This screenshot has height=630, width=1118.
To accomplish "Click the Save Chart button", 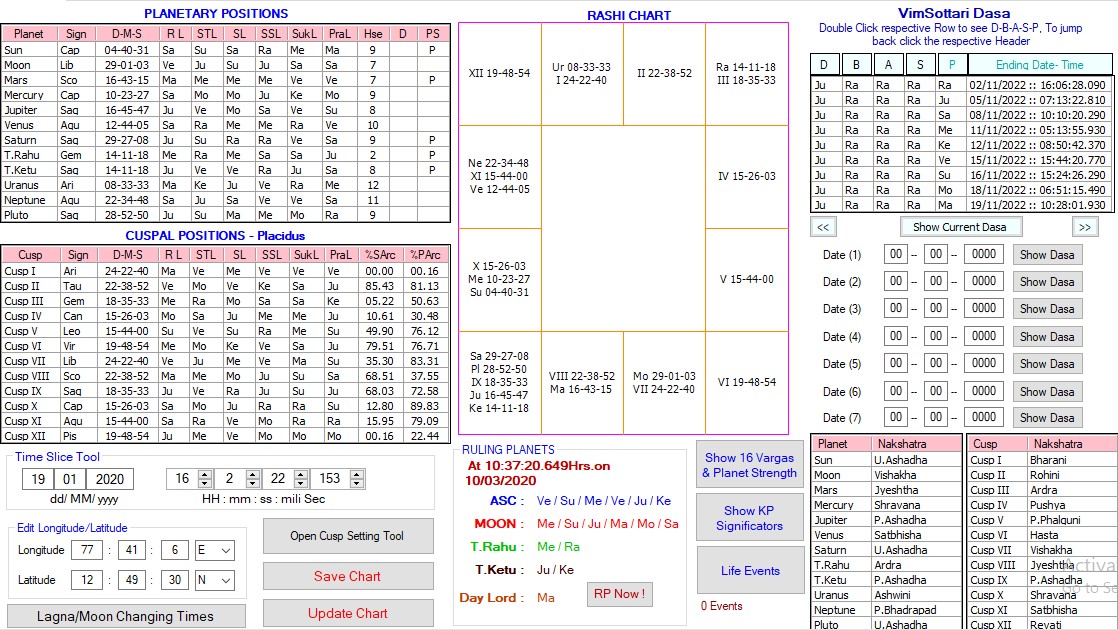I will [347, 576].
